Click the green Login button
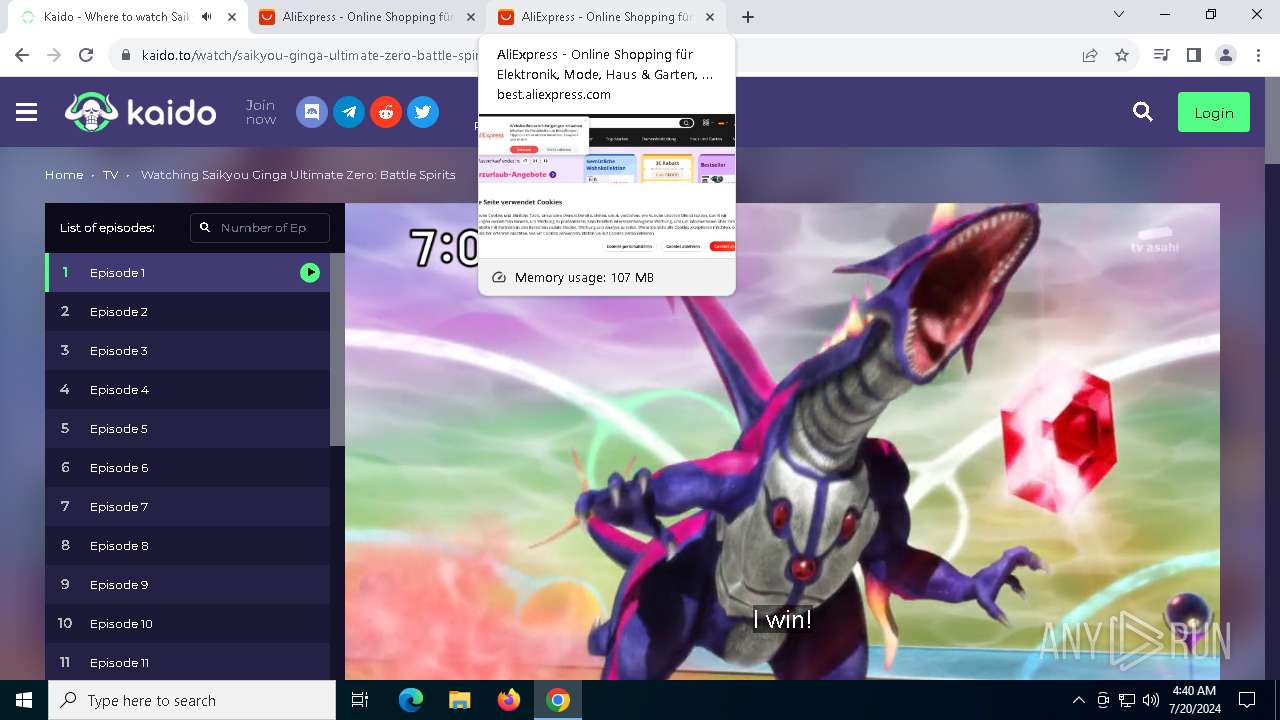The height and width of the screenshot is (720, 1280). [1213, 113]
